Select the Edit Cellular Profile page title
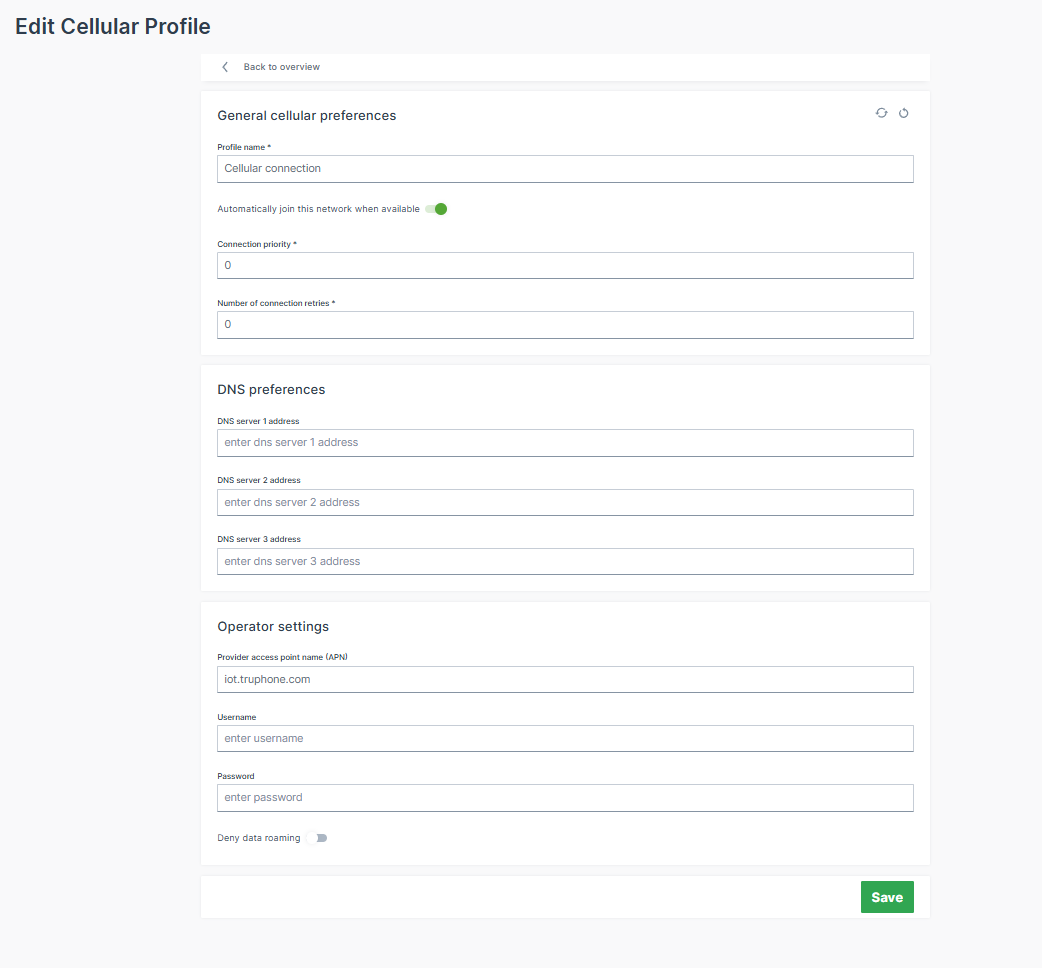Screen dimensions: 1042x968 tap(112, 26)
